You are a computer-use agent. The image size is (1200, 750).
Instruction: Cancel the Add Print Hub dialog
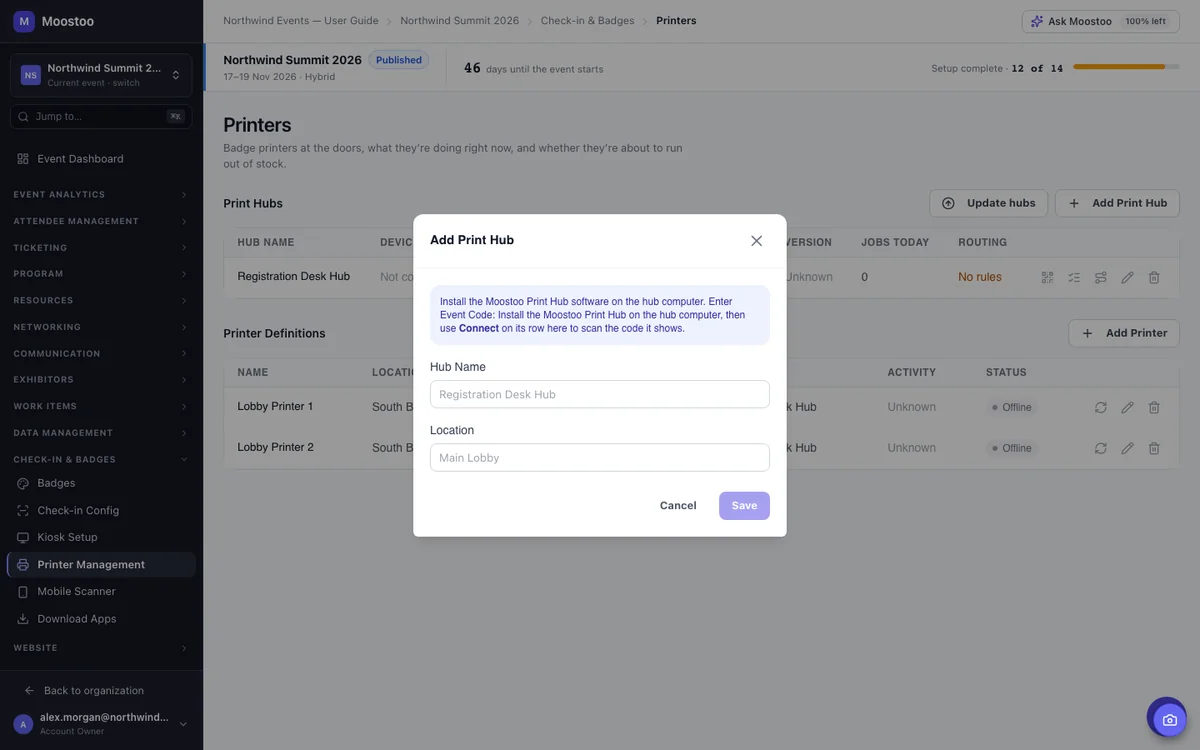click(678, 506)
